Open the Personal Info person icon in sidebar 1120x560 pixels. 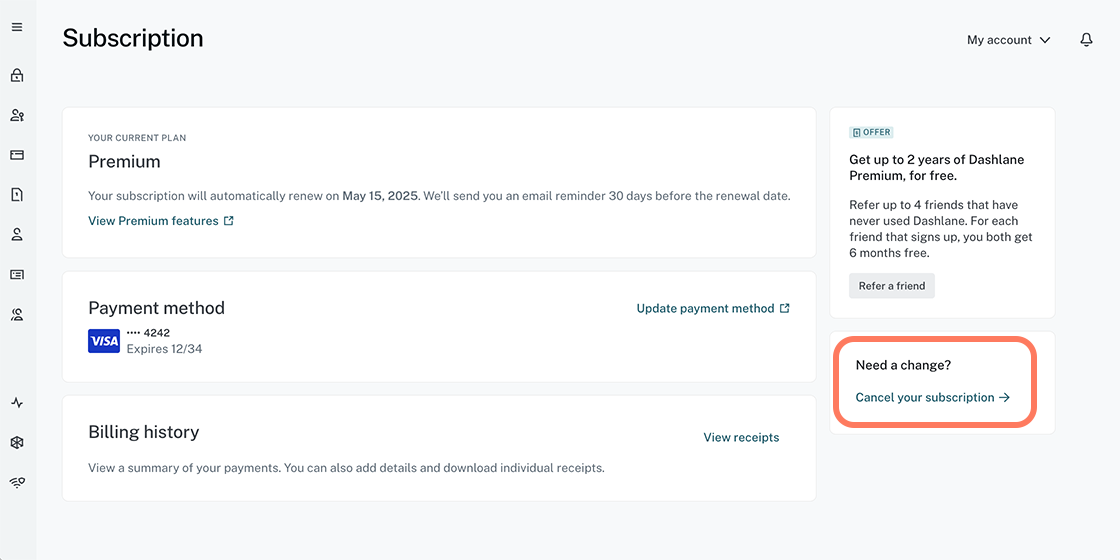(17, 234)
